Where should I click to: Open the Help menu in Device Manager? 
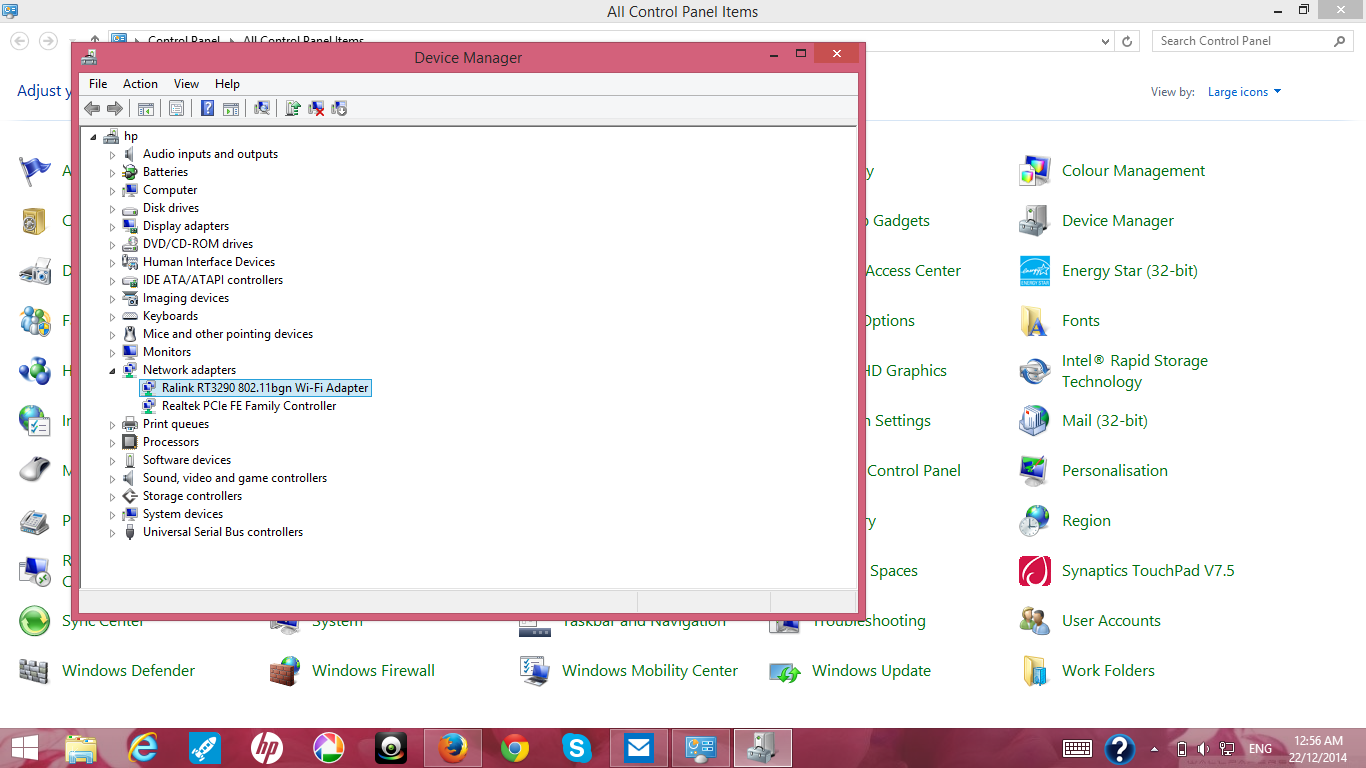(x=227, y=84)
